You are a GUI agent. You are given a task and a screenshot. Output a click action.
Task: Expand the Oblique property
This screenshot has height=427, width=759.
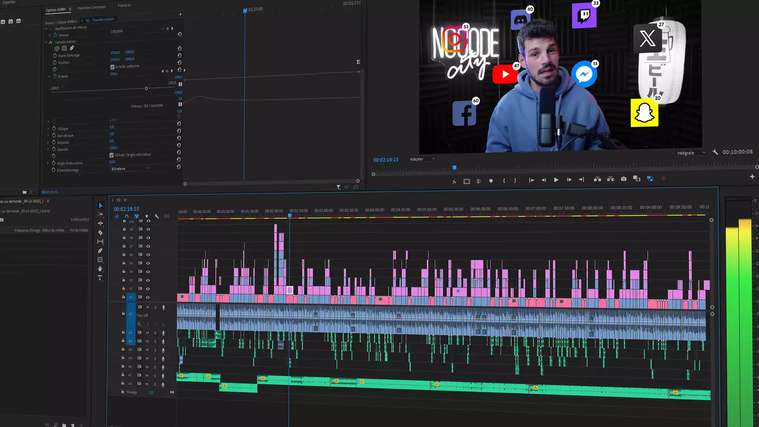pyautogui.click(x=48, y=129)
